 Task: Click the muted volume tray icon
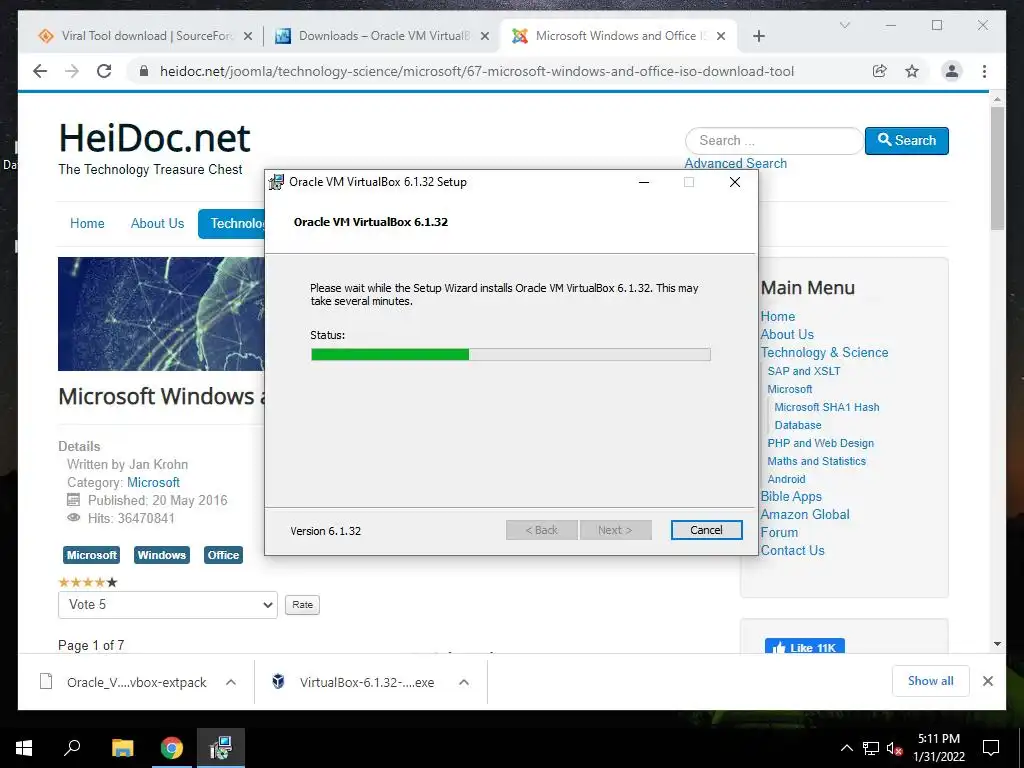click(894, 748)
